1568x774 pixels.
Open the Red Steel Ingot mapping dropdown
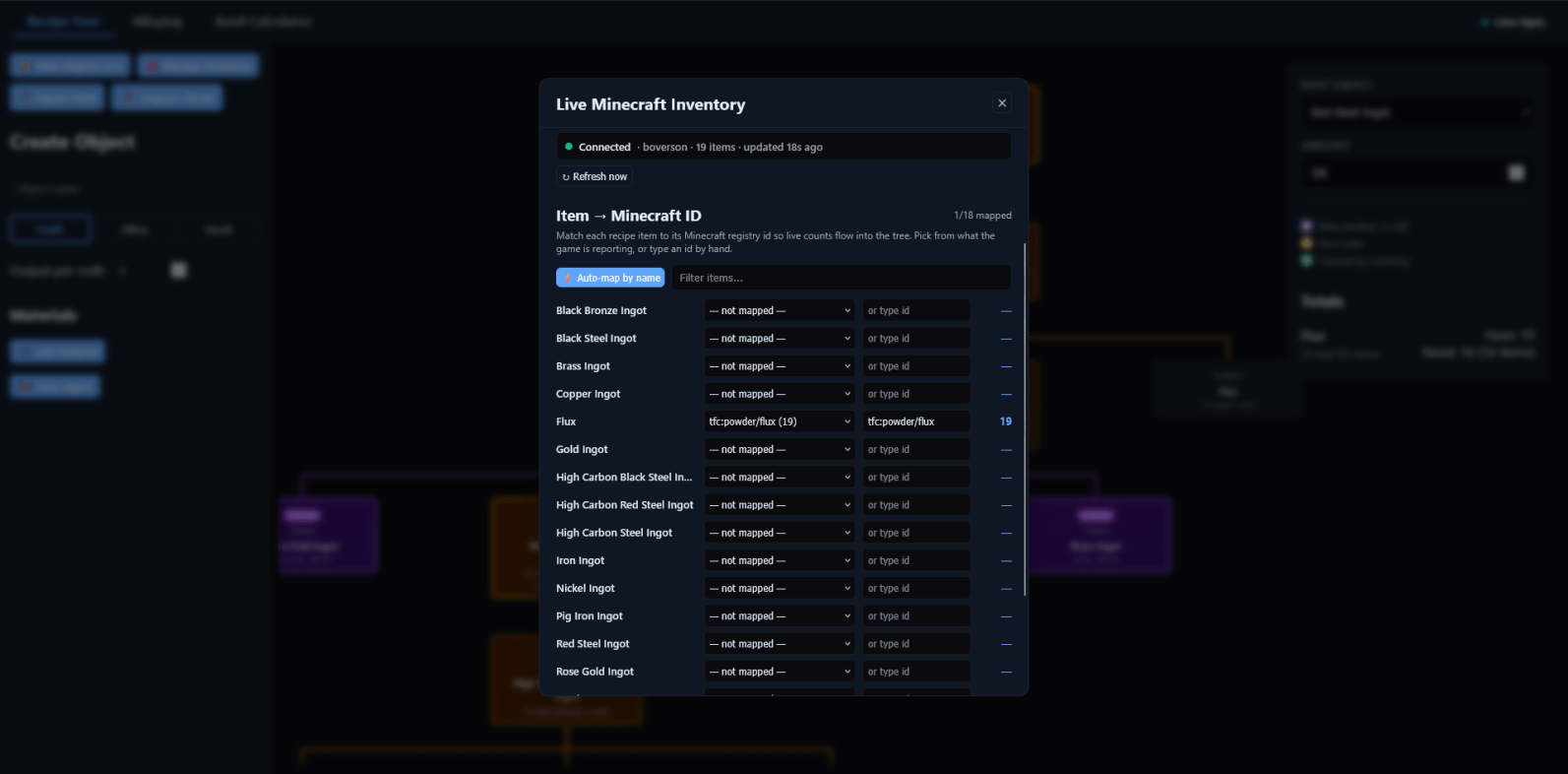[x=780, y=644]
